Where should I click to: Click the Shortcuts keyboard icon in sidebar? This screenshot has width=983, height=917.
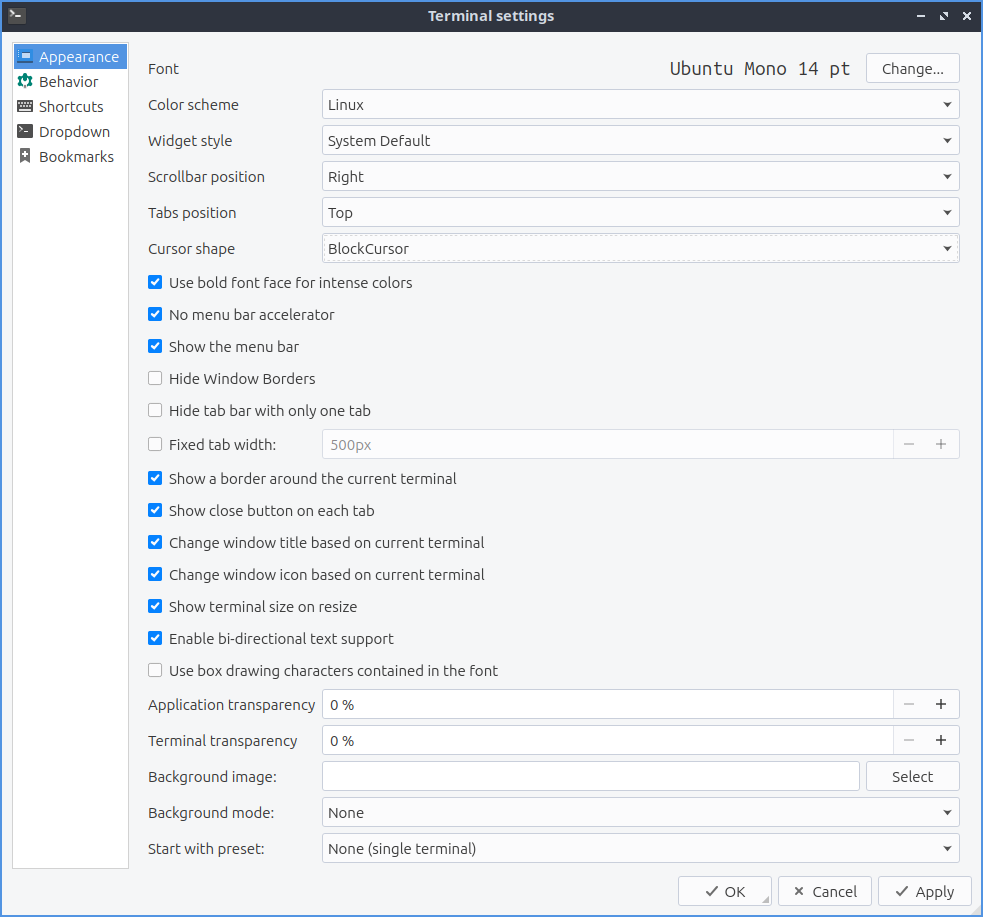(25, 107)
